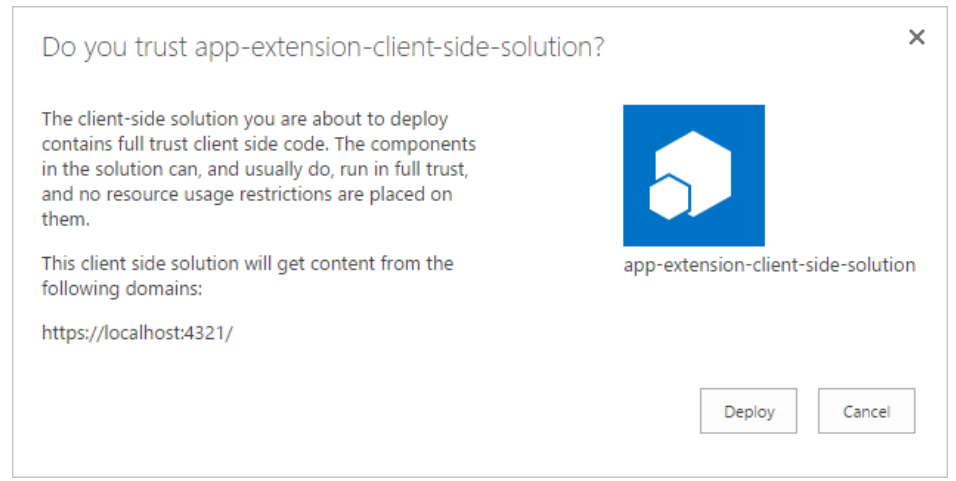The image size is (956, 481).
Task: Click the 'contains full trust client side code' line
Action: (259, 144)
